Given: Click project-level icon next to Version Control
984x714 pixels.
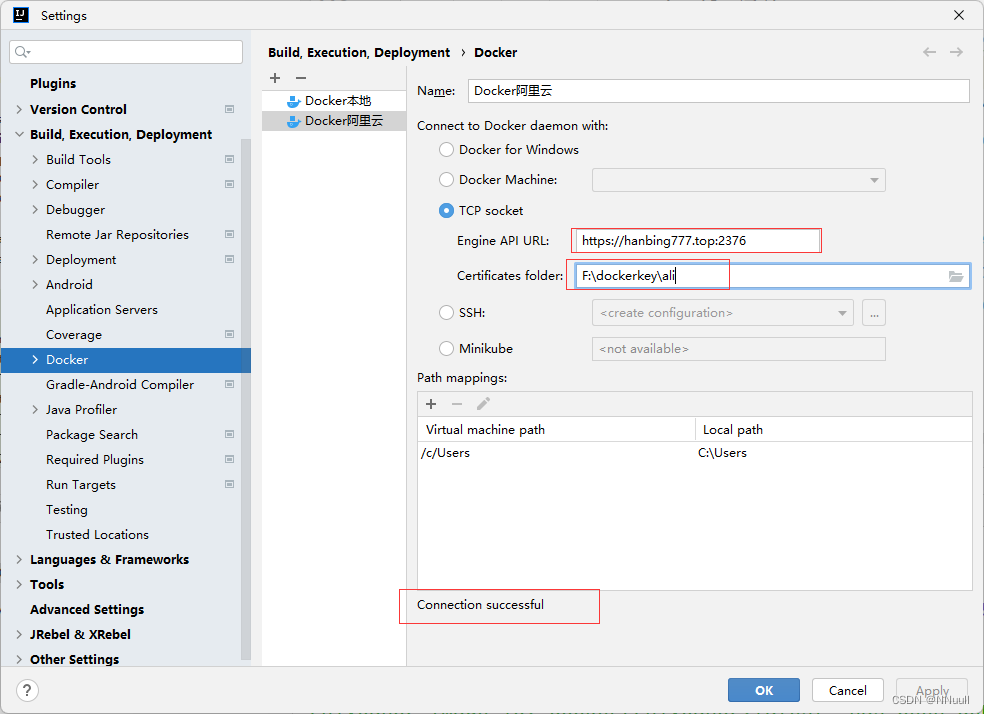Looking at the screenshot, I should point(230,109).
